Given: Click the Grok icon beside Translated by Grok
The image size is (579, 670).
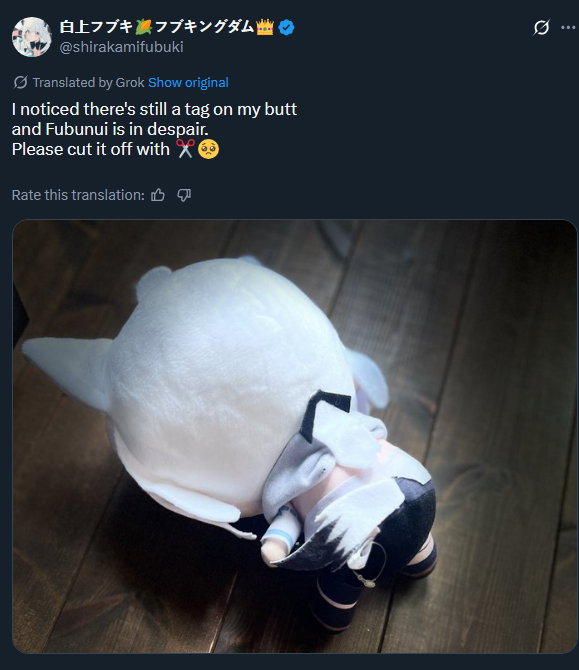Looking at the screenshot, I should click(20, 82).
